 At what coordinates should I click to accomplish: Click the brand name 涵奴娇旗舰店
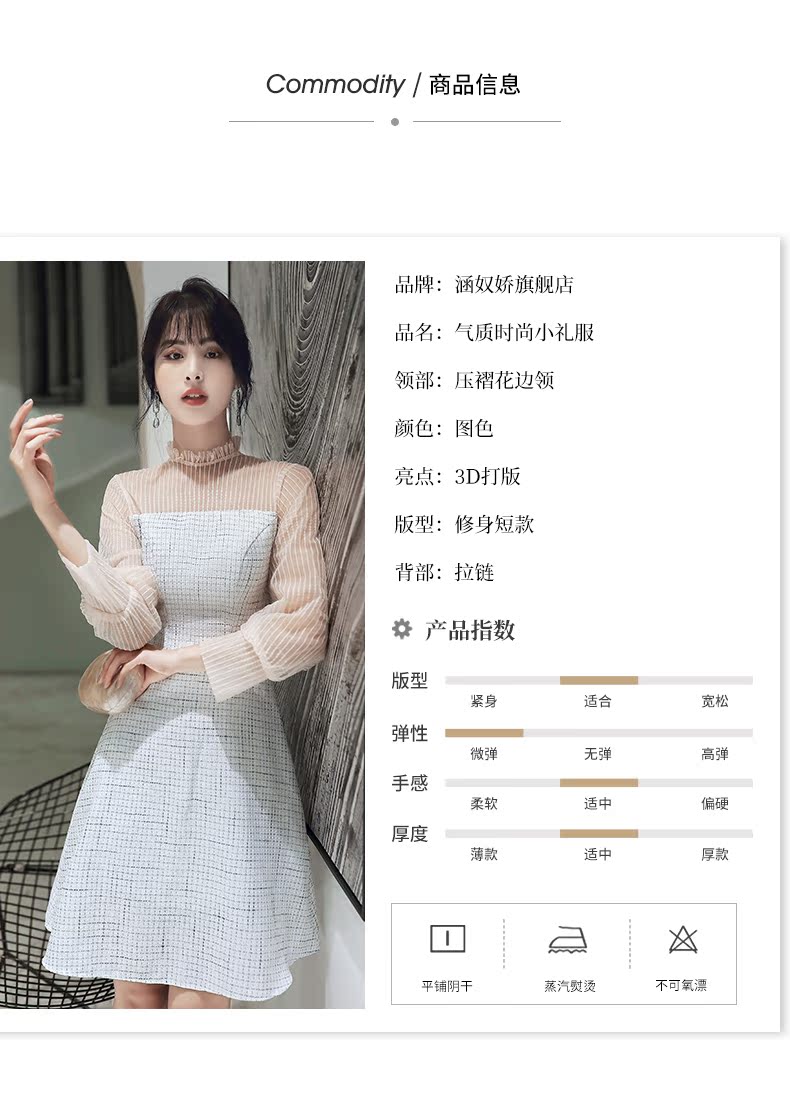514,284
